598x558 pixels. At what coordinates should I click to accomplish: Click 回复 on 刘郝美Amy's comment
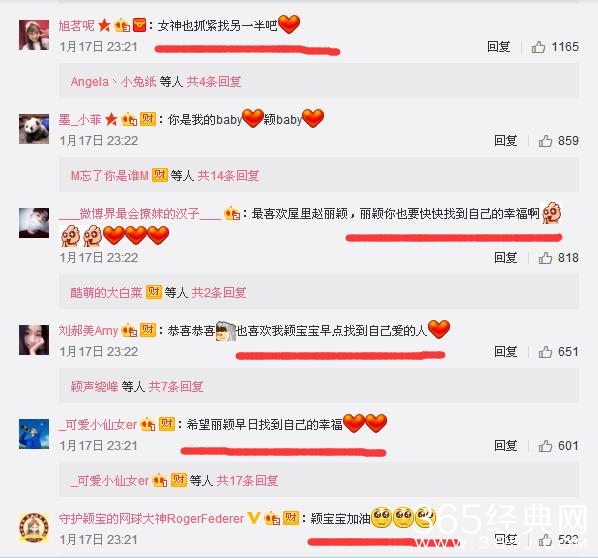pos(506,351)
